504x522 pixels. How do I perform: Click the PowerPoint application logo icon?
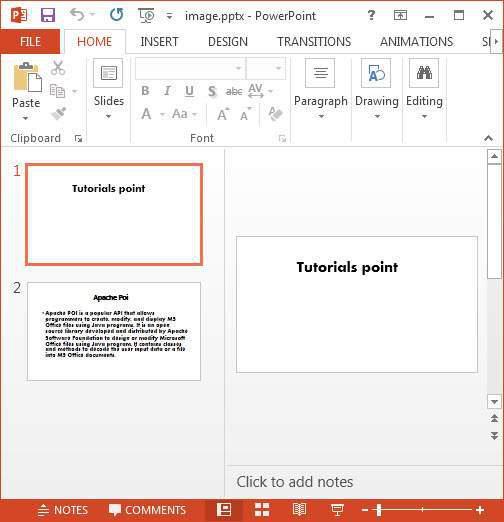(19, 15)
